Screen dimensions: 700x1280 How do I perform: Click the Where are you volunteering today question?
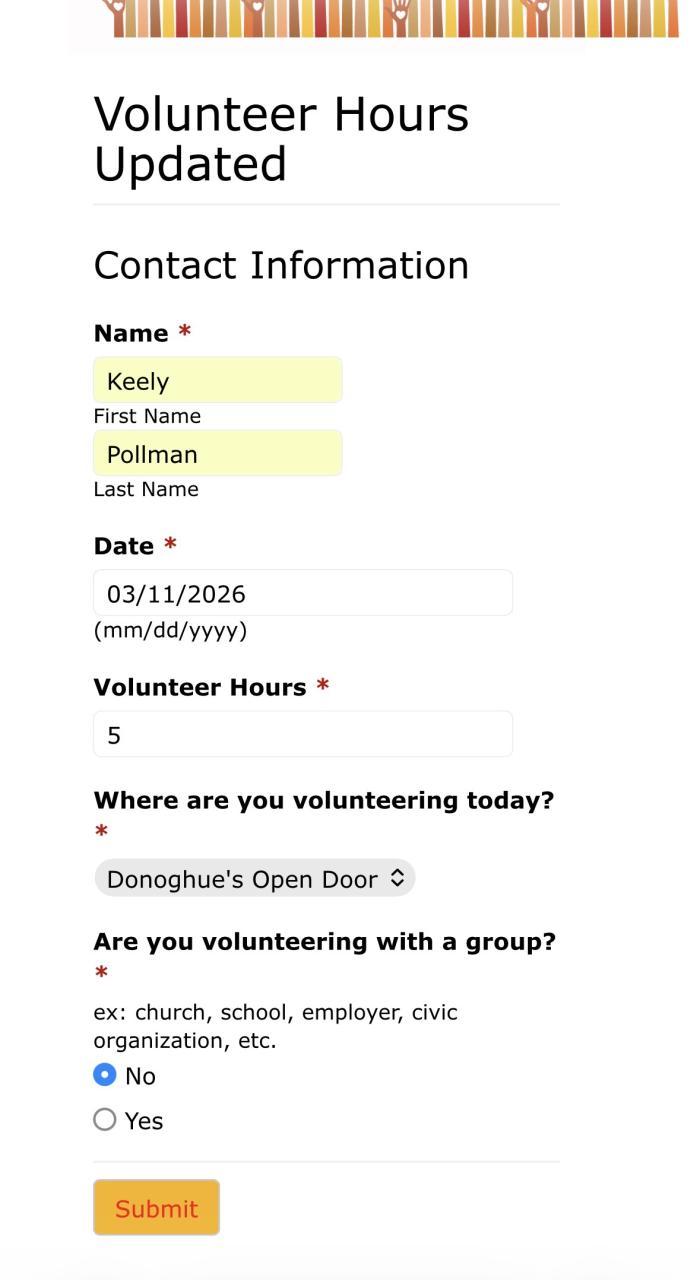point(323,801)
